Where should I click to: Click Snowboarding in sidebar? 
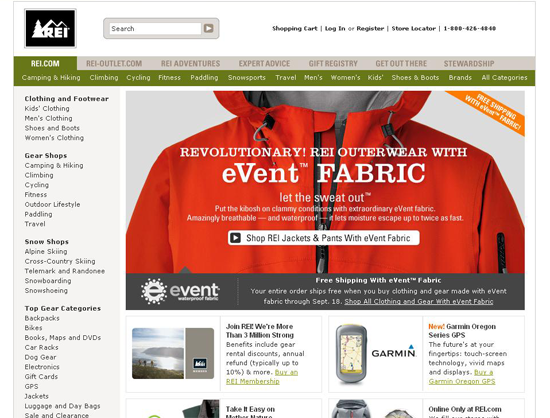coord(48,281)
